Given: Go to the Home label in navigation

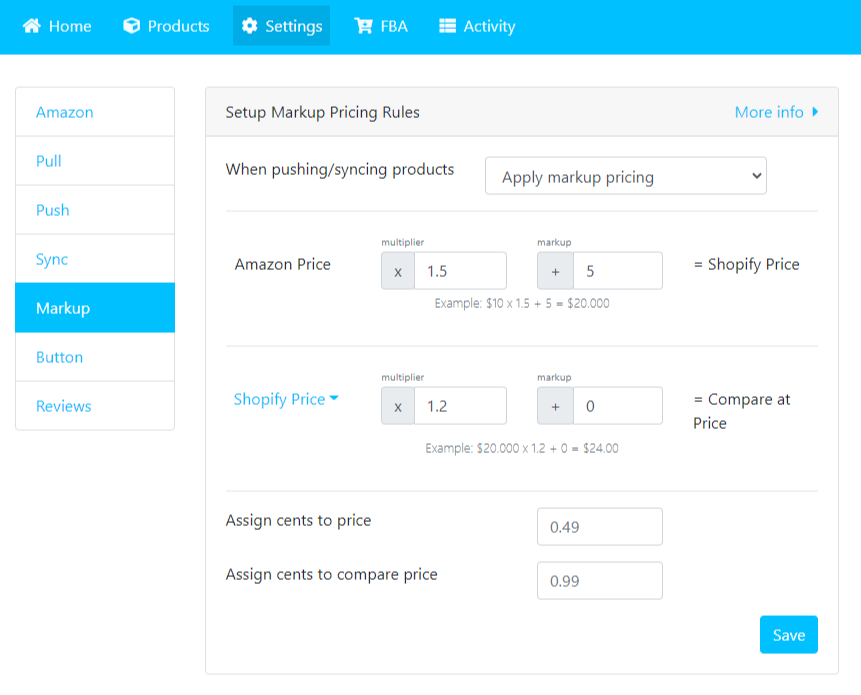Looking at the screenshot, I should (x=70, y=26).
